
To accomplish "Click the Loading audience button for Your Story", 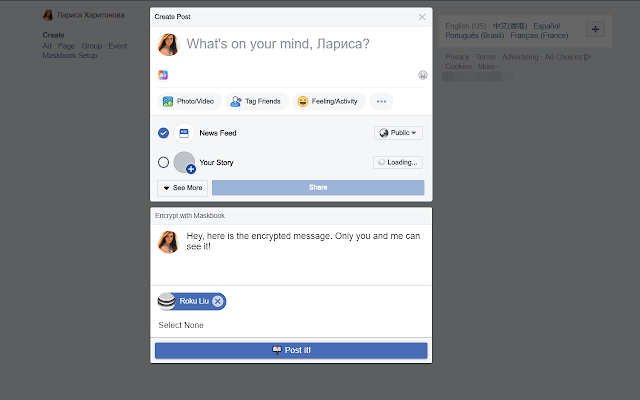I will [x=398, y=162].
